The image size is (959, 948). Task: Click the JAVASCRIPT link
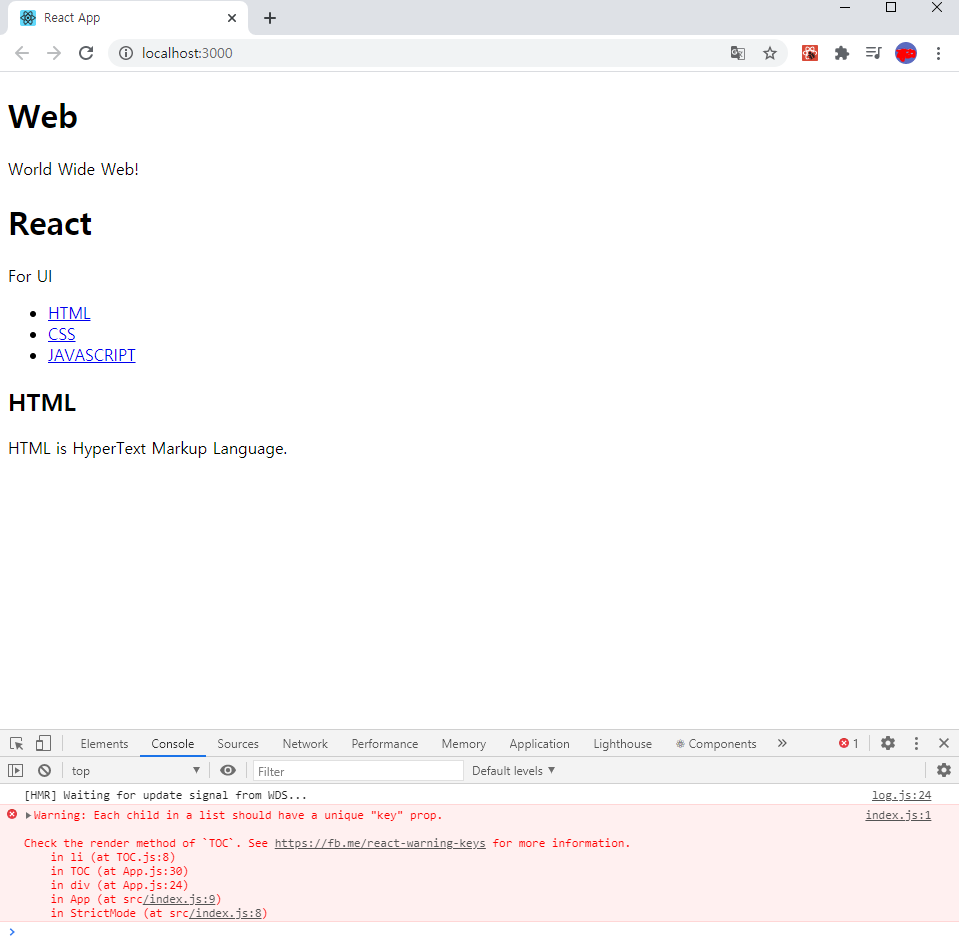[x=92, y=355]
